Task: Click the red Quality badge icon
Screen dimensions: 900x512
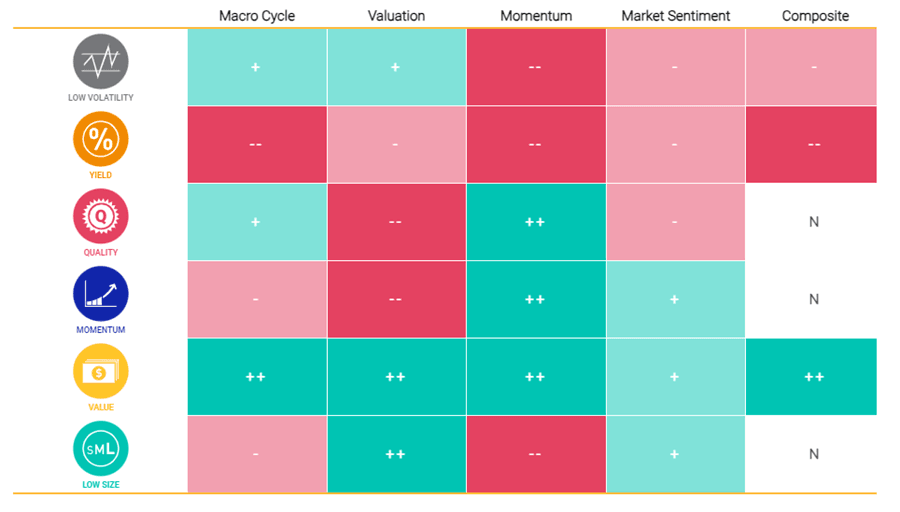Action: coord(100,216)
